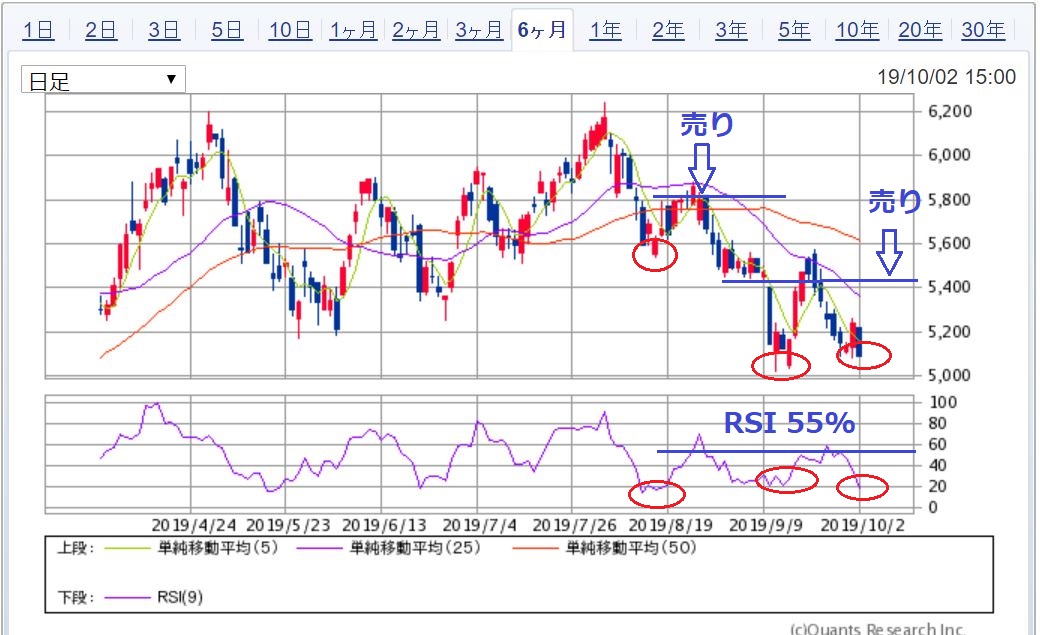Select the 1日 time range tab

click(x=38, y=30)
